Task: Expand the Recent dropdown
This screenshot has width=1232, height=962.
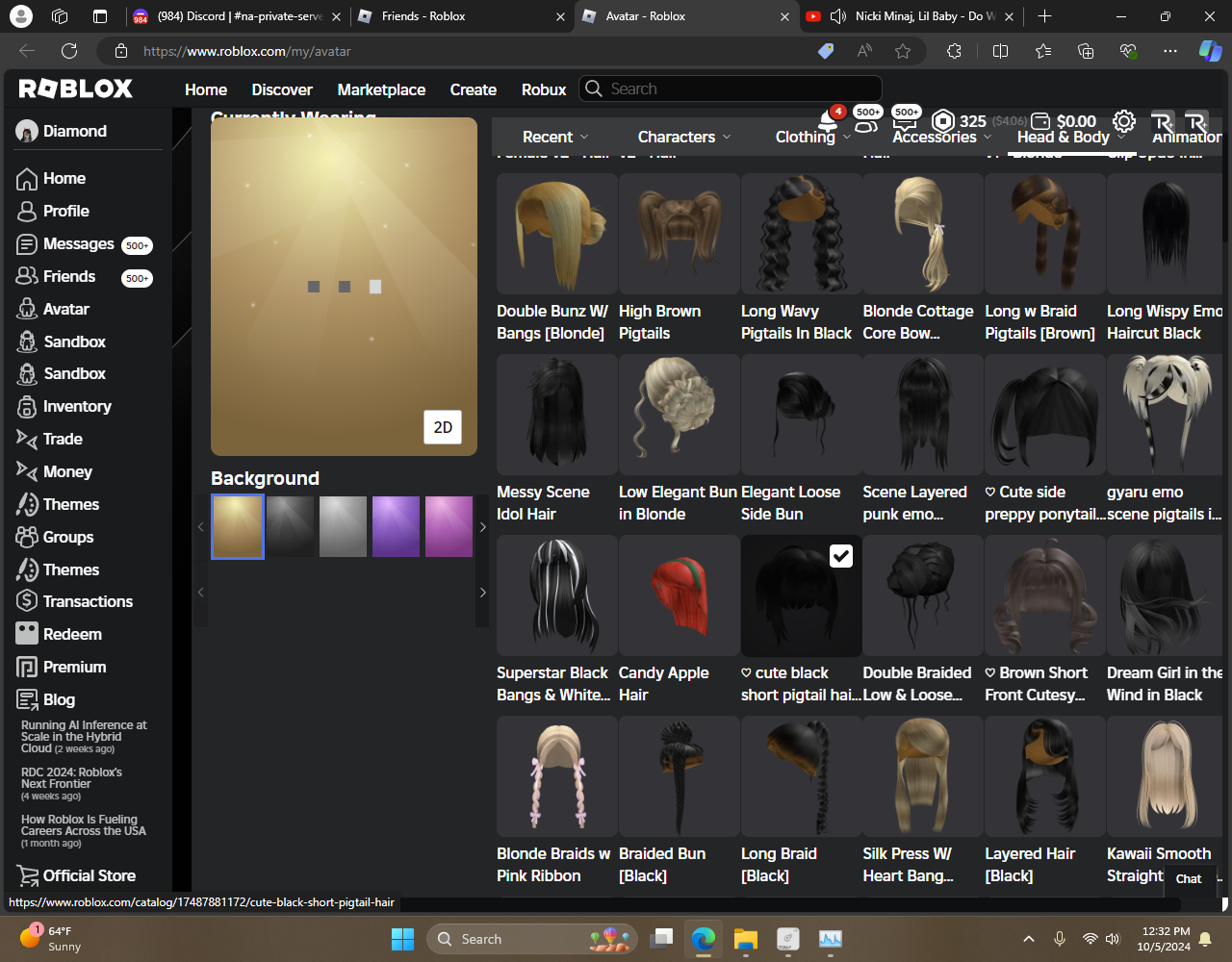Action: click(555, 137)
